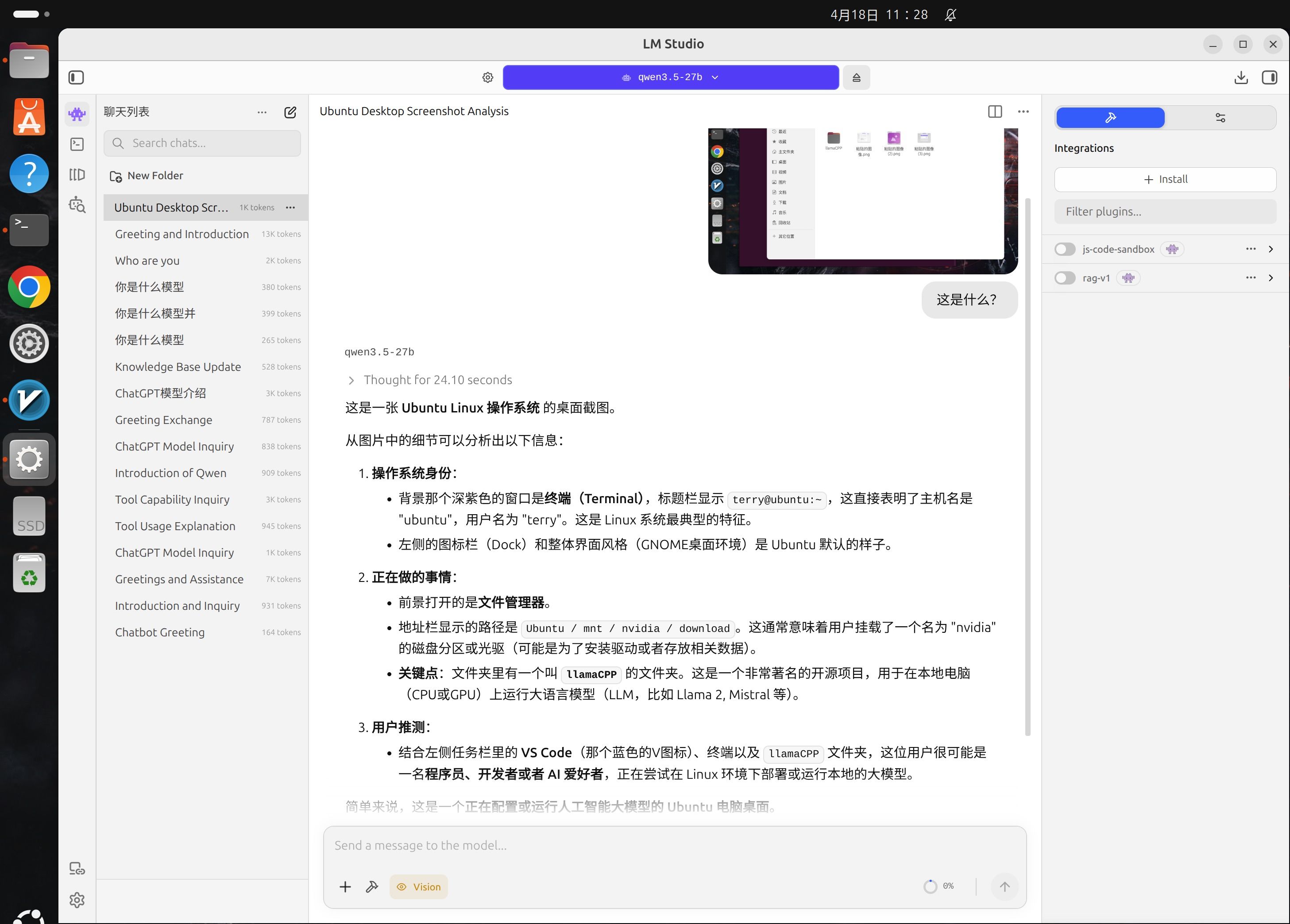Screen dimensions: 1290x924
Task: Open Files manager from dock
Action: 29,60
